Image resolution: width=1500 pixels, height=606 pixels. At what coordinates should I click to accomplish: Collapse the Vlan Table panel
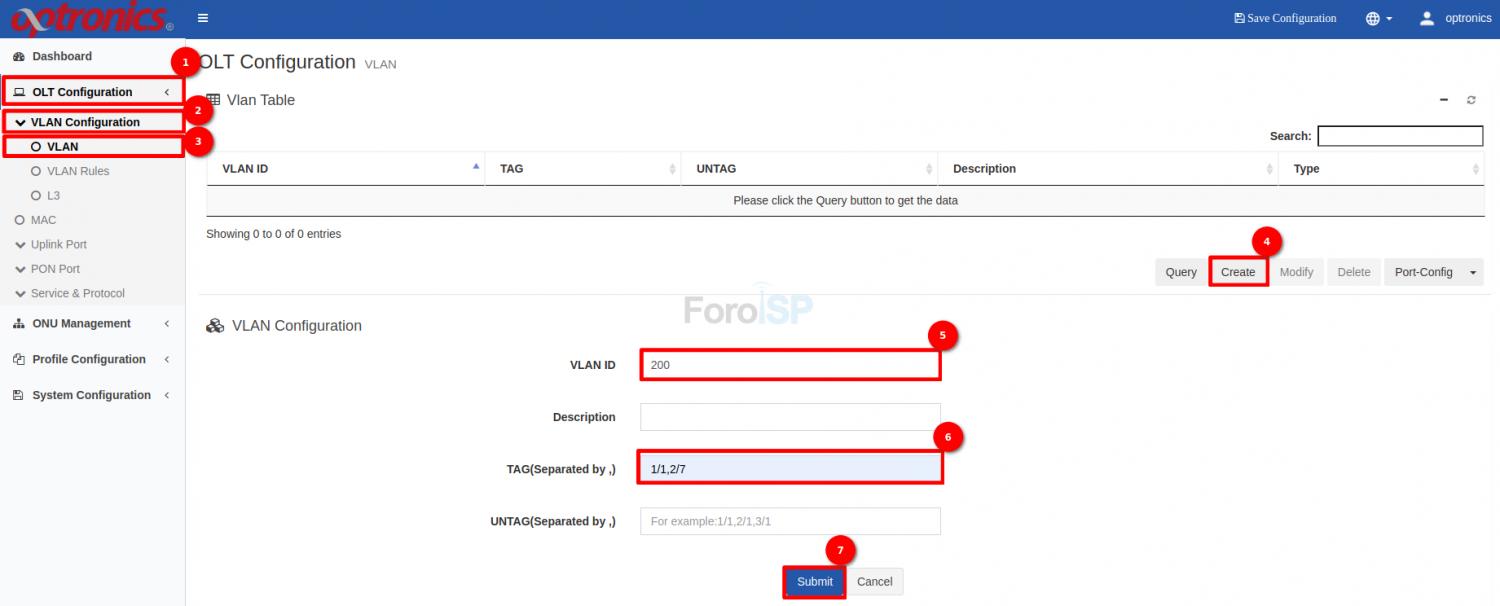pos(1444,100)
